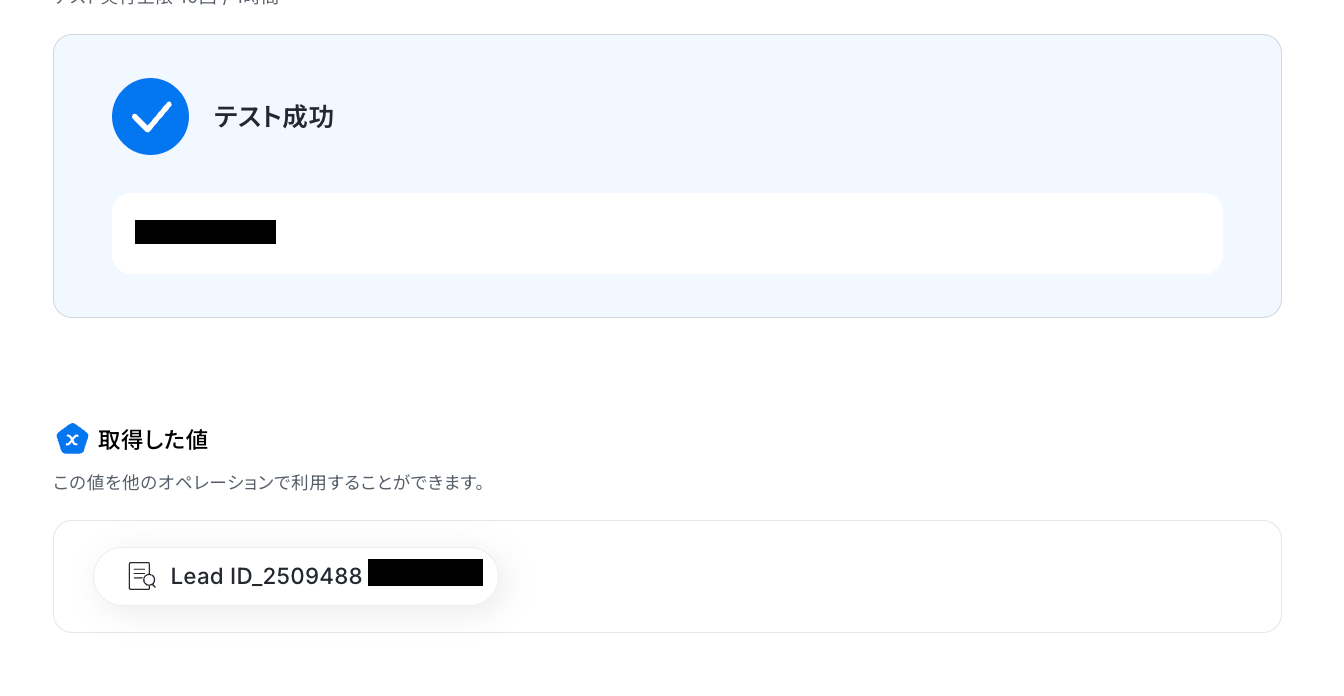Click the white test result field

[667, 233]
